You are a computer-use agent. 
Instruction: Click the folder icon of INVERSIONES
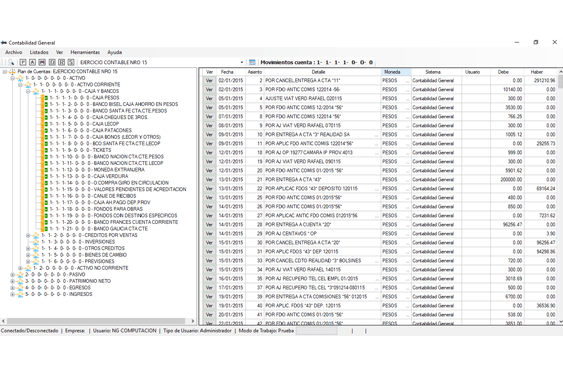(x=36, y=242)
